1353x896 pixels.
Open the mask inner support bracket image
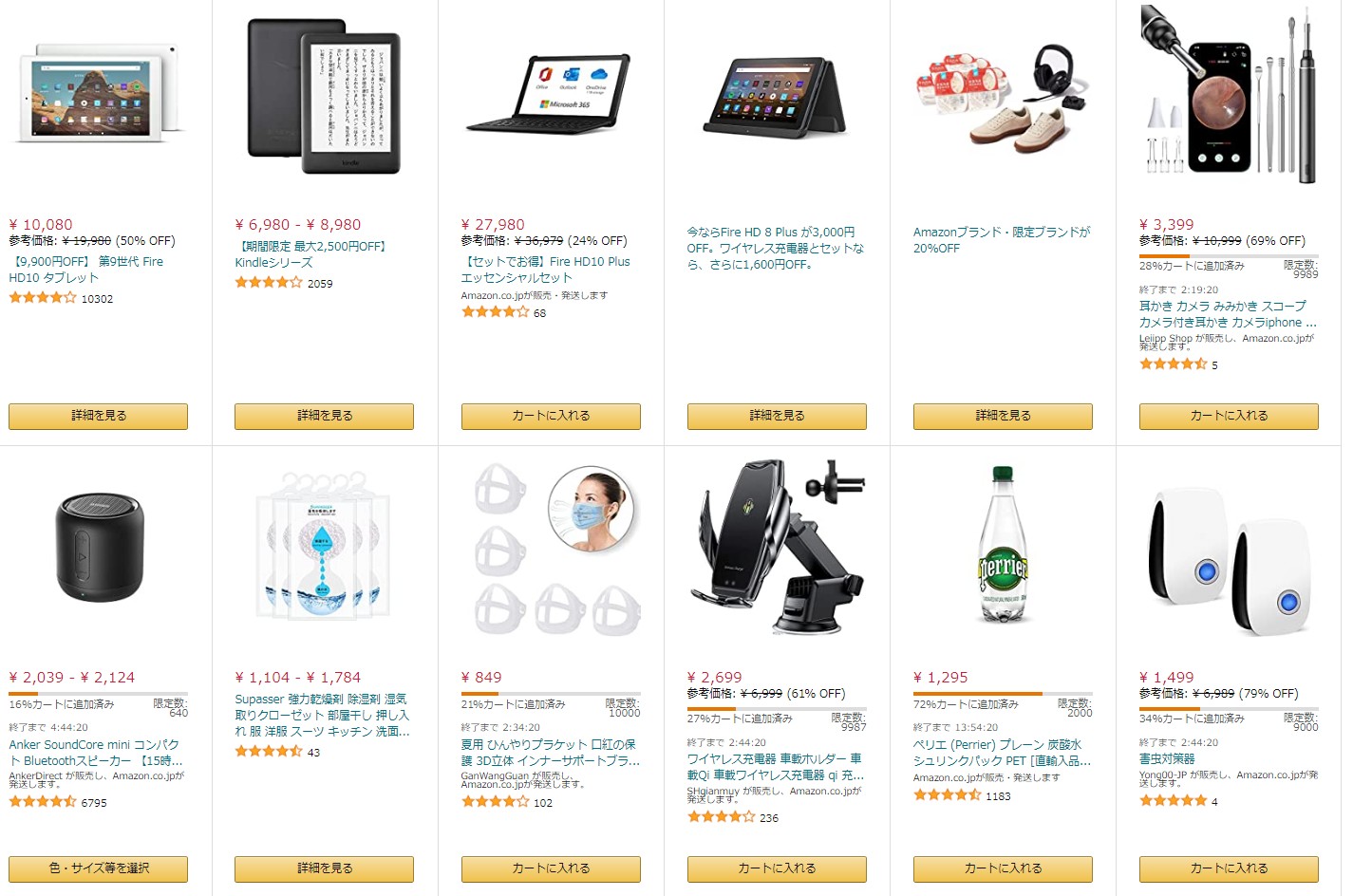pos(551,550)
